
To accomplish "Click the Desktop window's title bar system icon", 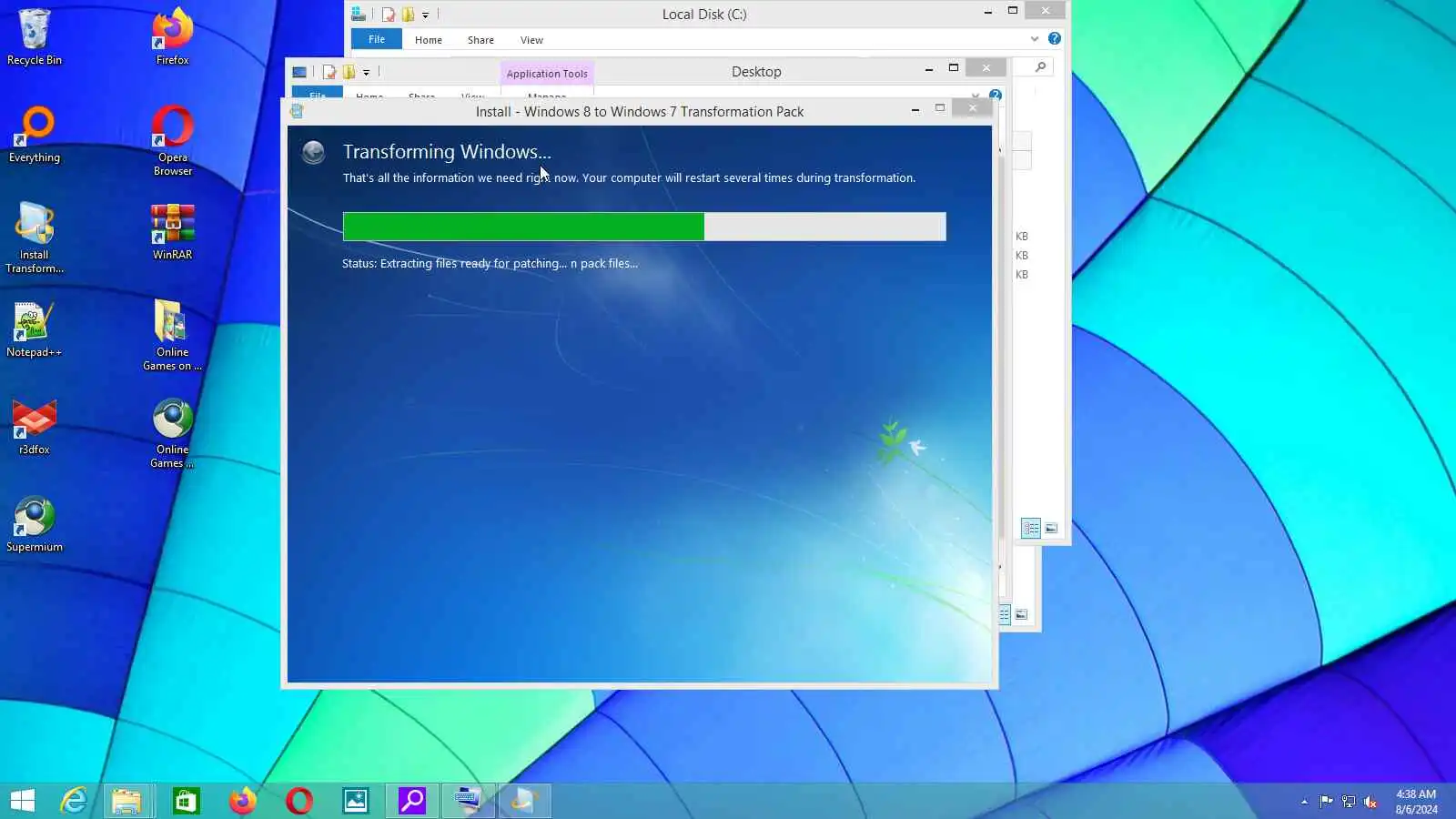I will pyautogui.click(x=299, y=72).
